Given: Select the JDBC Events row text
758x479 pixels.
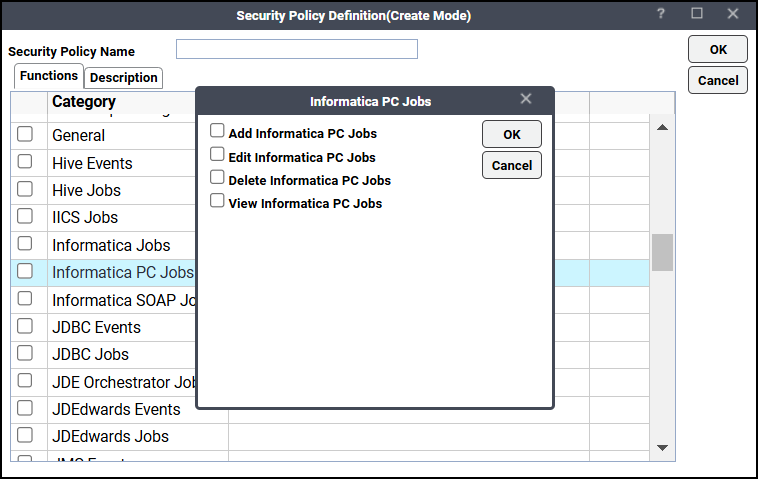Looking at the screenshot, I should click(97, 328).
